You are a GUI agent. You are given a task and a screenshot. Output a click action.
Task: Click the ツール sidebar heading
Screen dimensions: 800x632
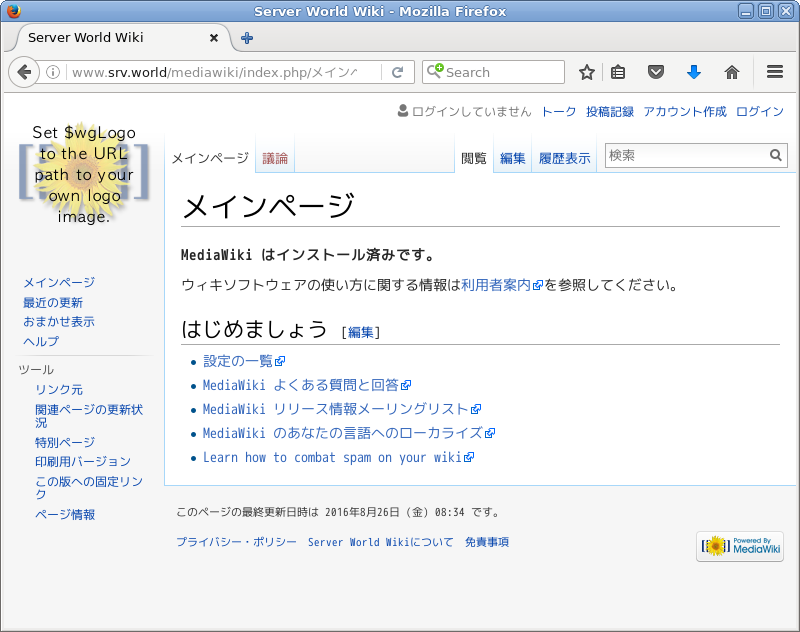36,369
